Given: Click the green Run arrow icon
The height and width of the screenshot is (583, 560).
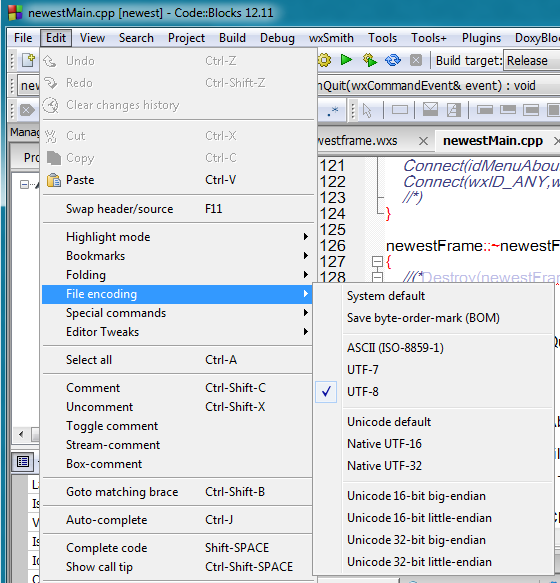Looking at the screenshot, I should click(x=346, y=59).
